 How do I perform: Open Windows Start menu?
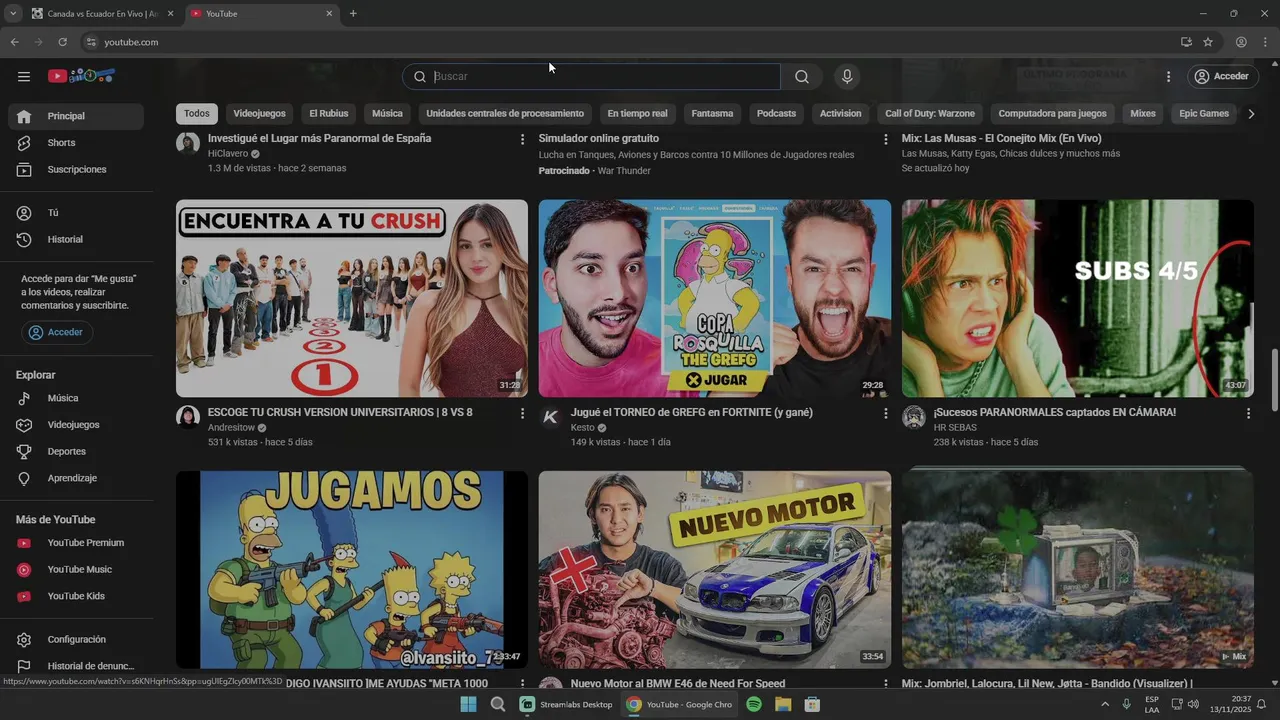click(x=468, y=704)
